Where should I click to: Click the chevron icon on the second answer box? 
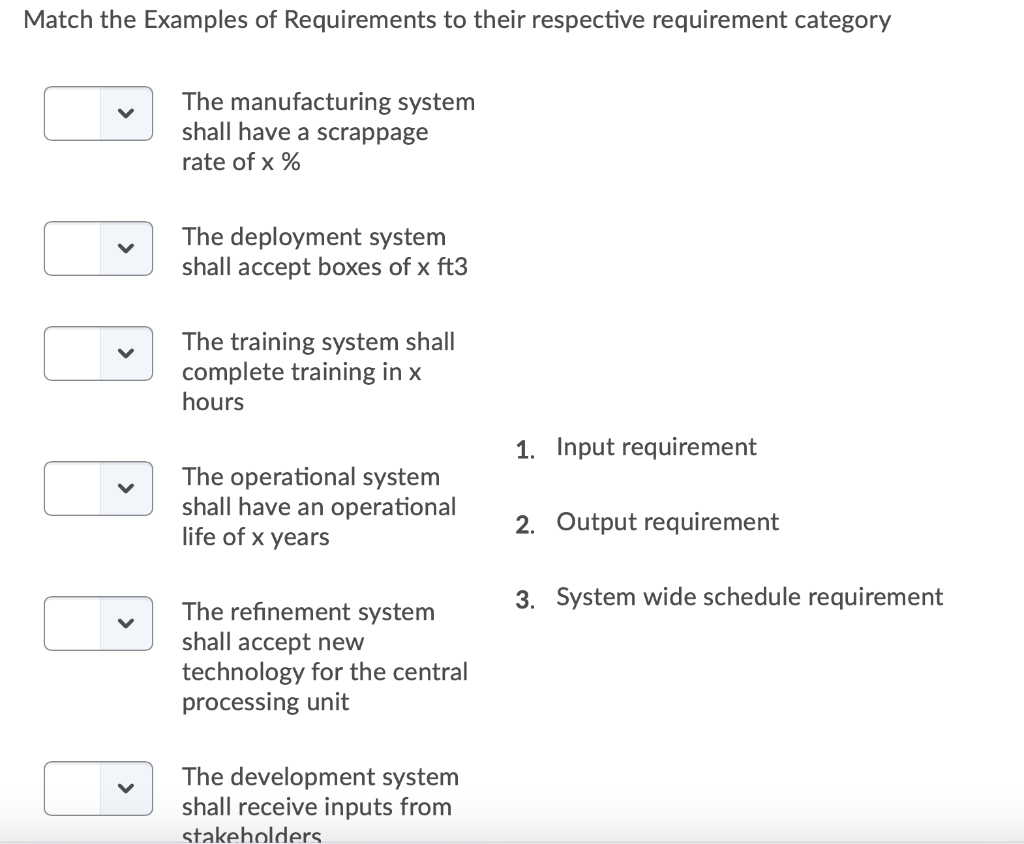125,248
